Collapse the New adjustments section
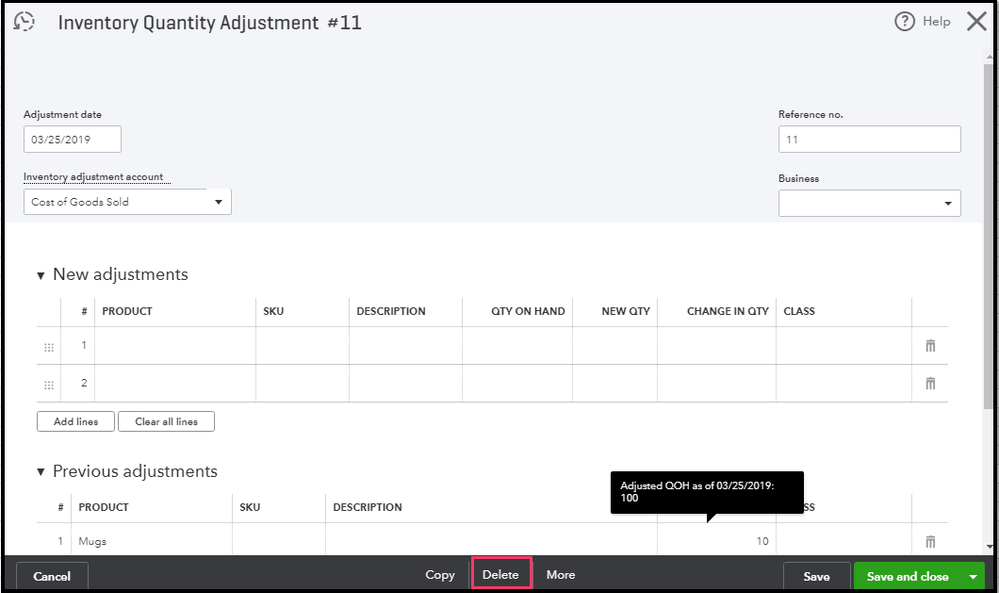 pyautogui.click(x=41, y=275)
